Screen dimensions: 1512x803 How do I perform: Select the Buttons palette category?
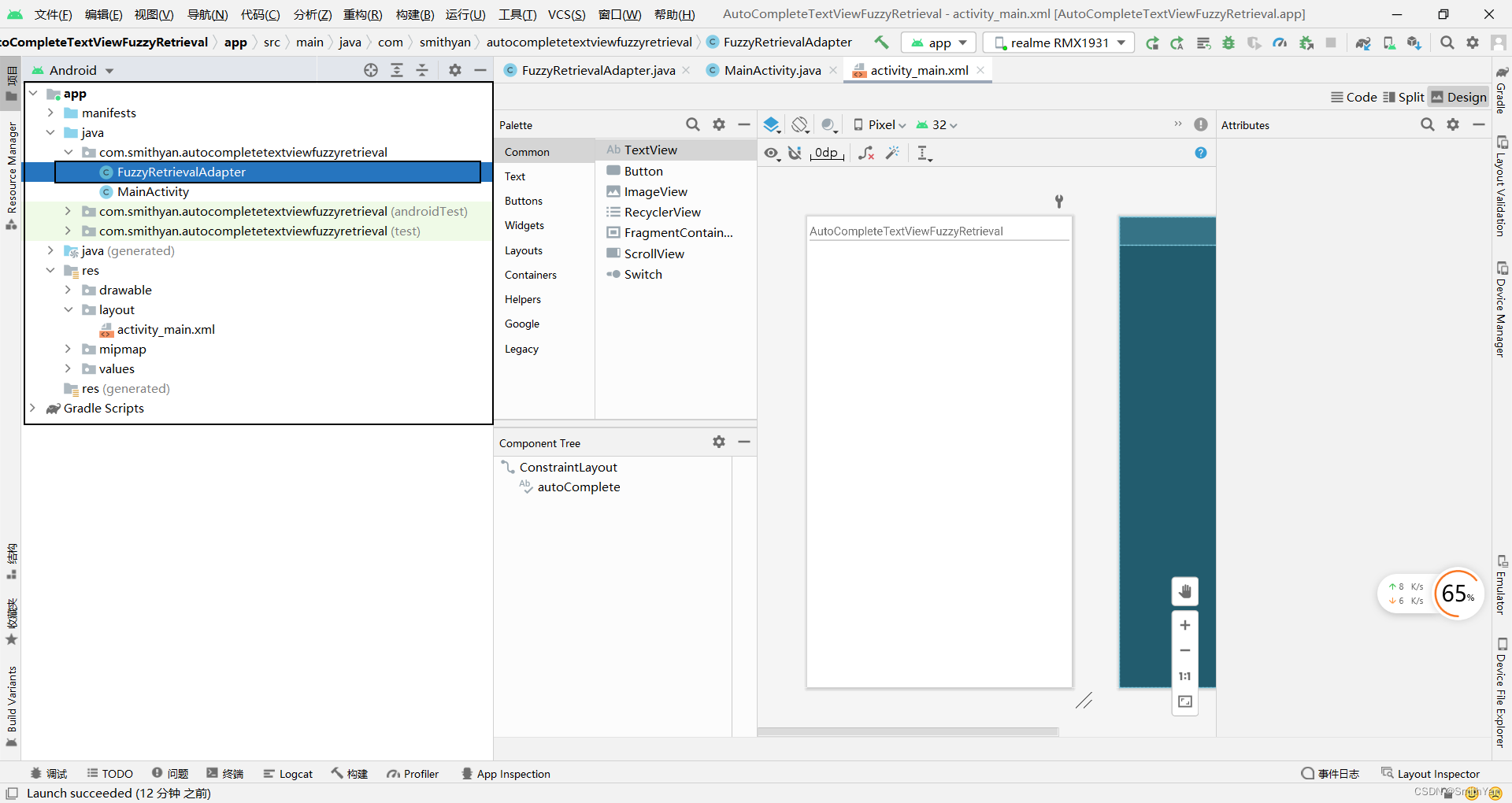pyautogui.click(x=524, y=201)
